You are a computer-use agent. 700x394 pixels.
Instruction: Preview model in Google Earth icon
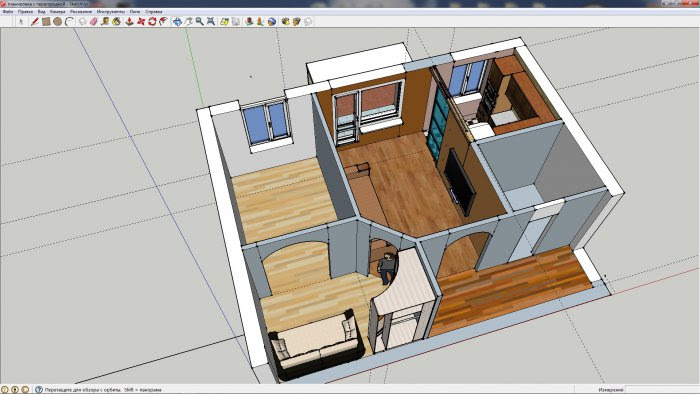pos(272,21)
